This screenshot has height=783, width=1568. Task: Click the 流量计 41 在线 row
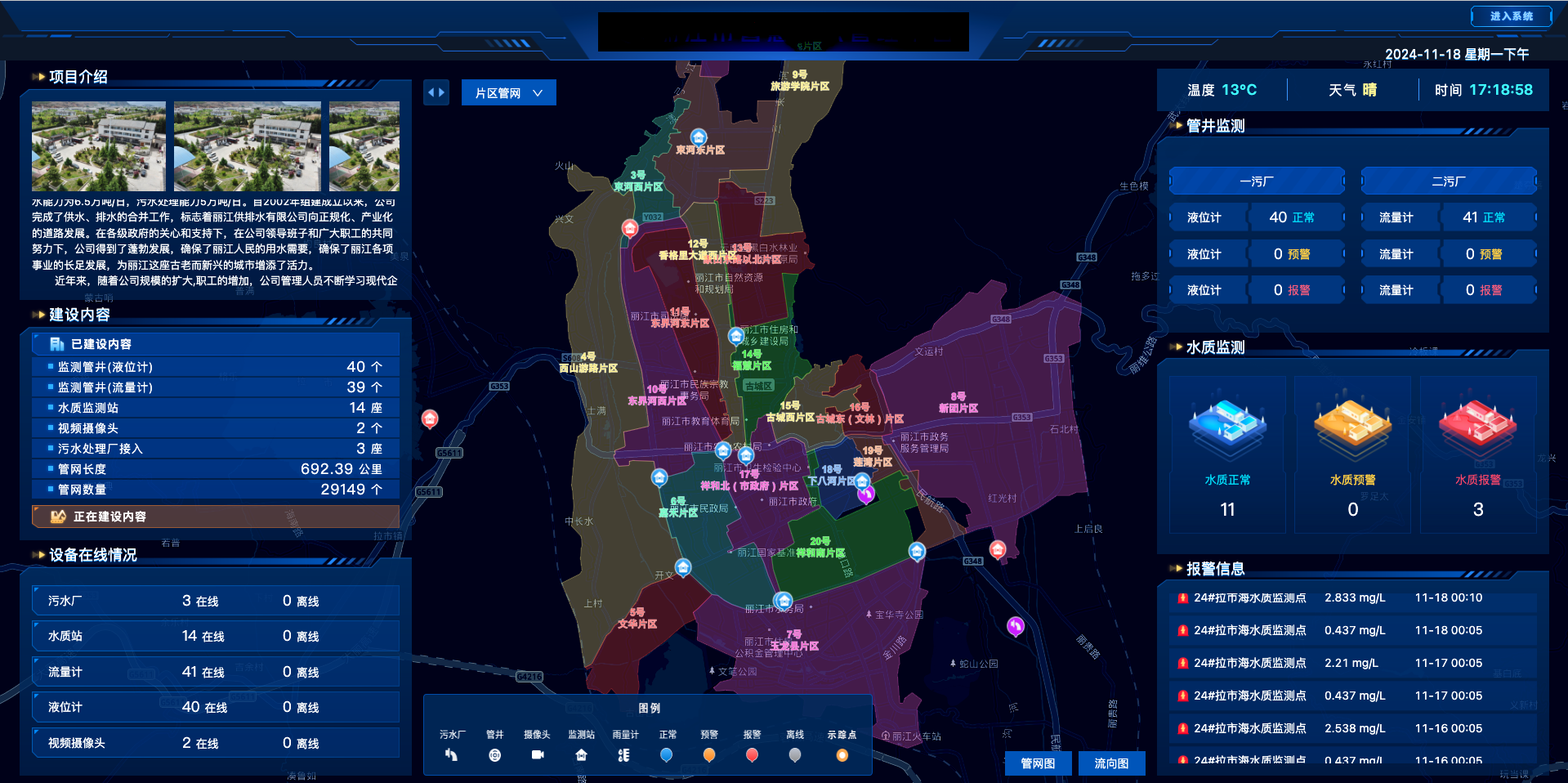click(x=216, y=672)
